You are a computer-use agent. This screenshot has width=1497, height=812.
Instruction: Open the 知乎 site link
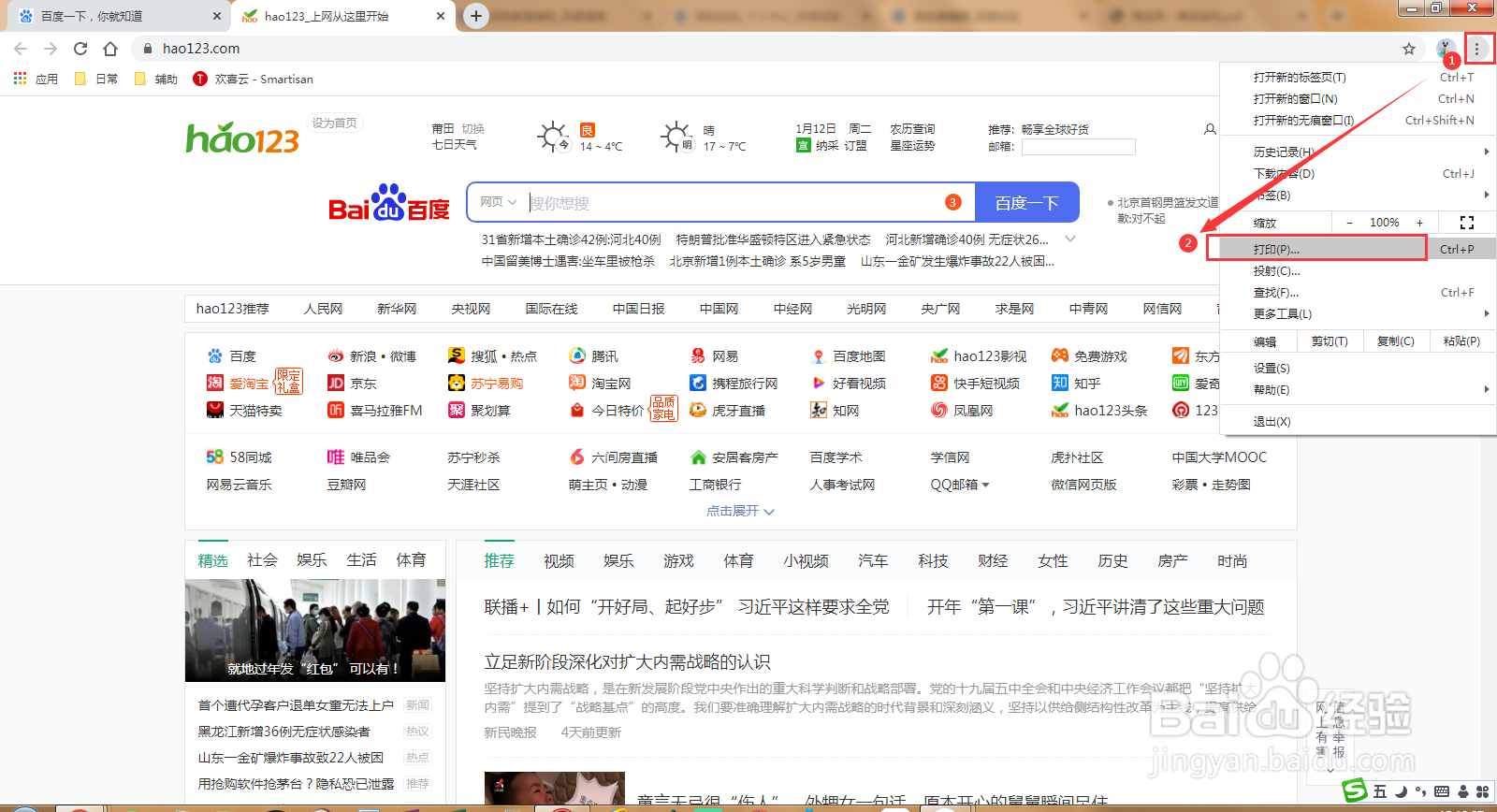point(1077,384)
